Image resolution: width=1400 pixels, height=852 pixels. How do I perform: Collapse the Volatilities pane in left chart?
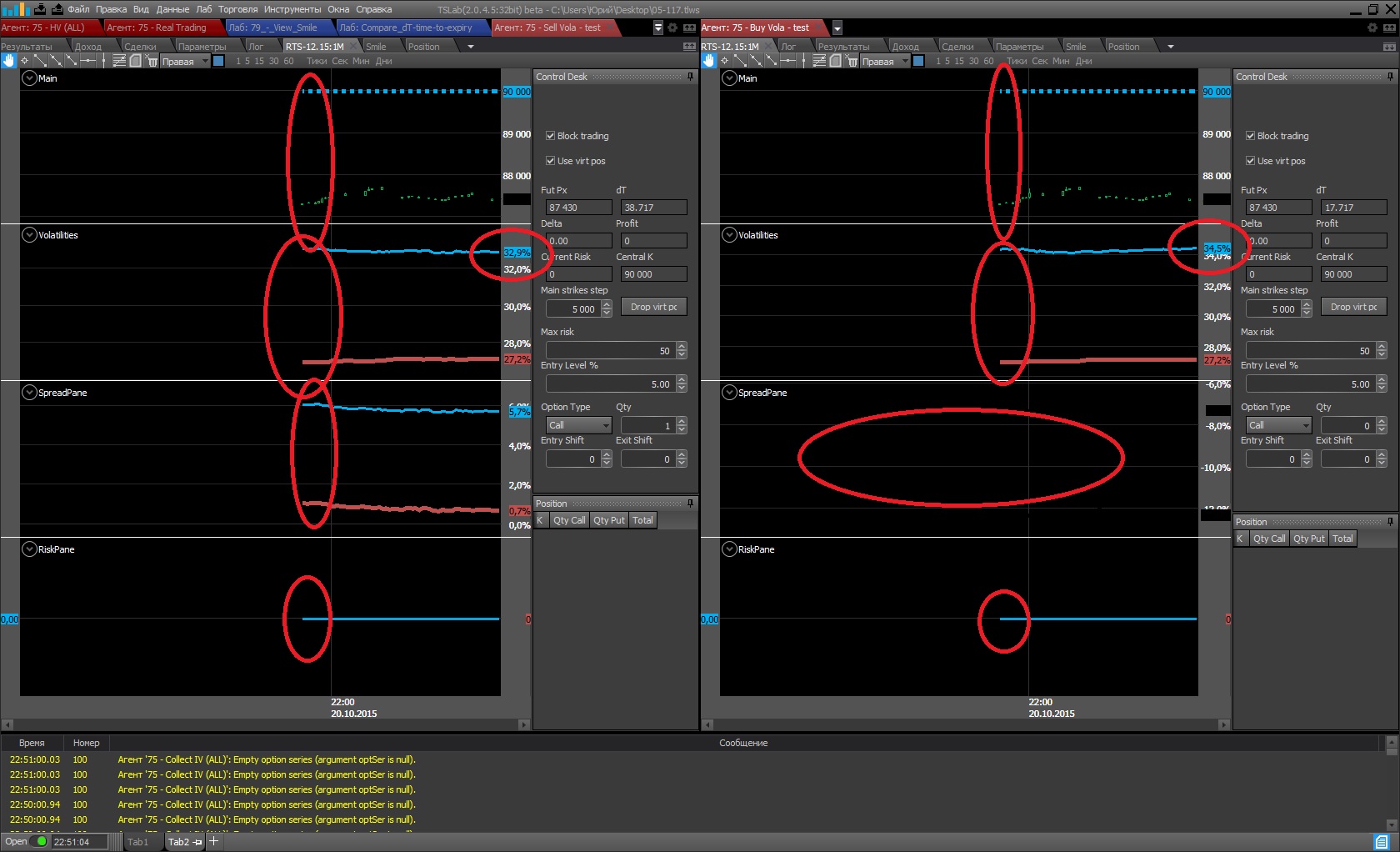point(29,235)
